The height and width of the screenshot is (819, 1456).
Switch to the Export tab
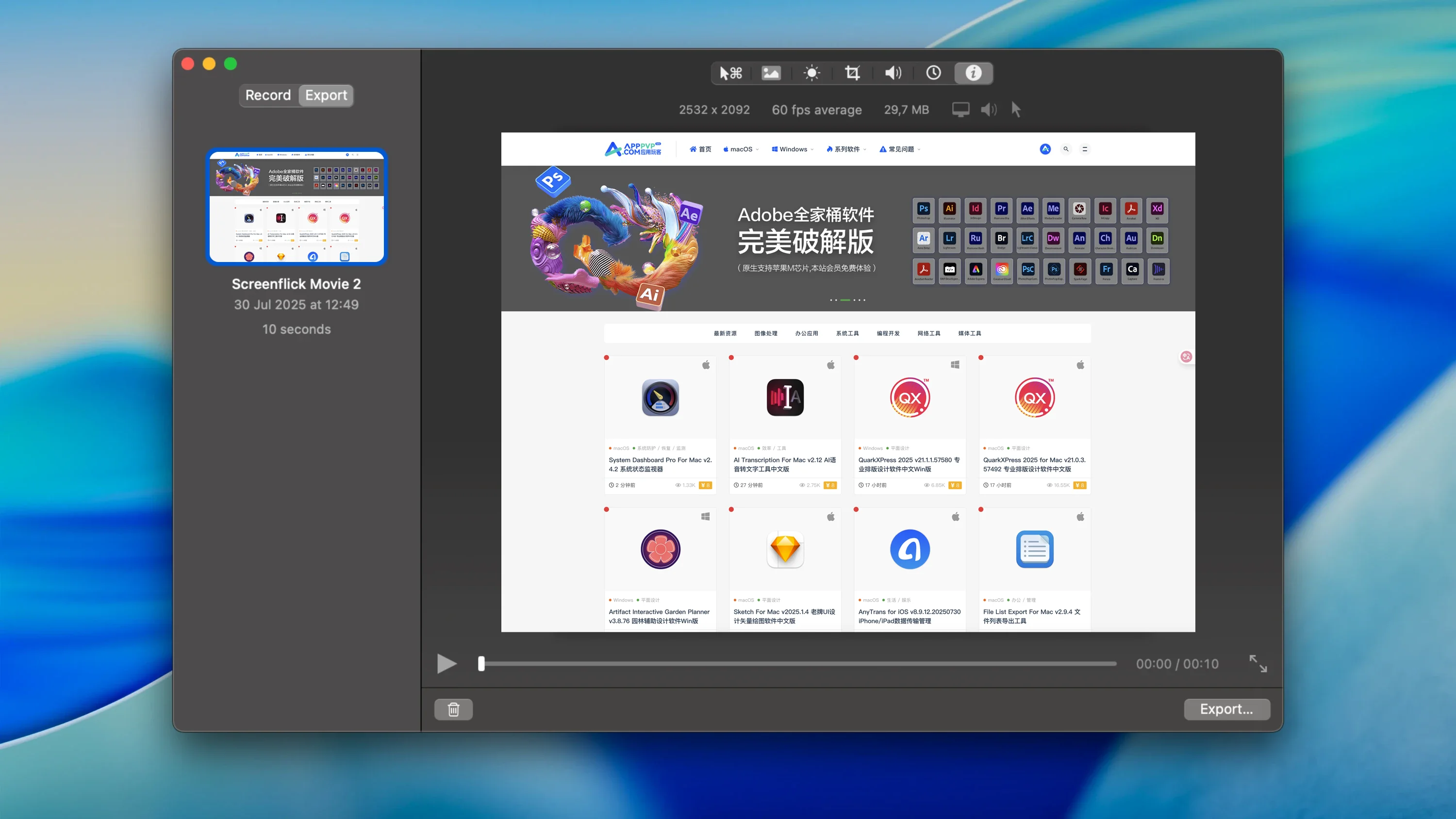coord(326,95)
